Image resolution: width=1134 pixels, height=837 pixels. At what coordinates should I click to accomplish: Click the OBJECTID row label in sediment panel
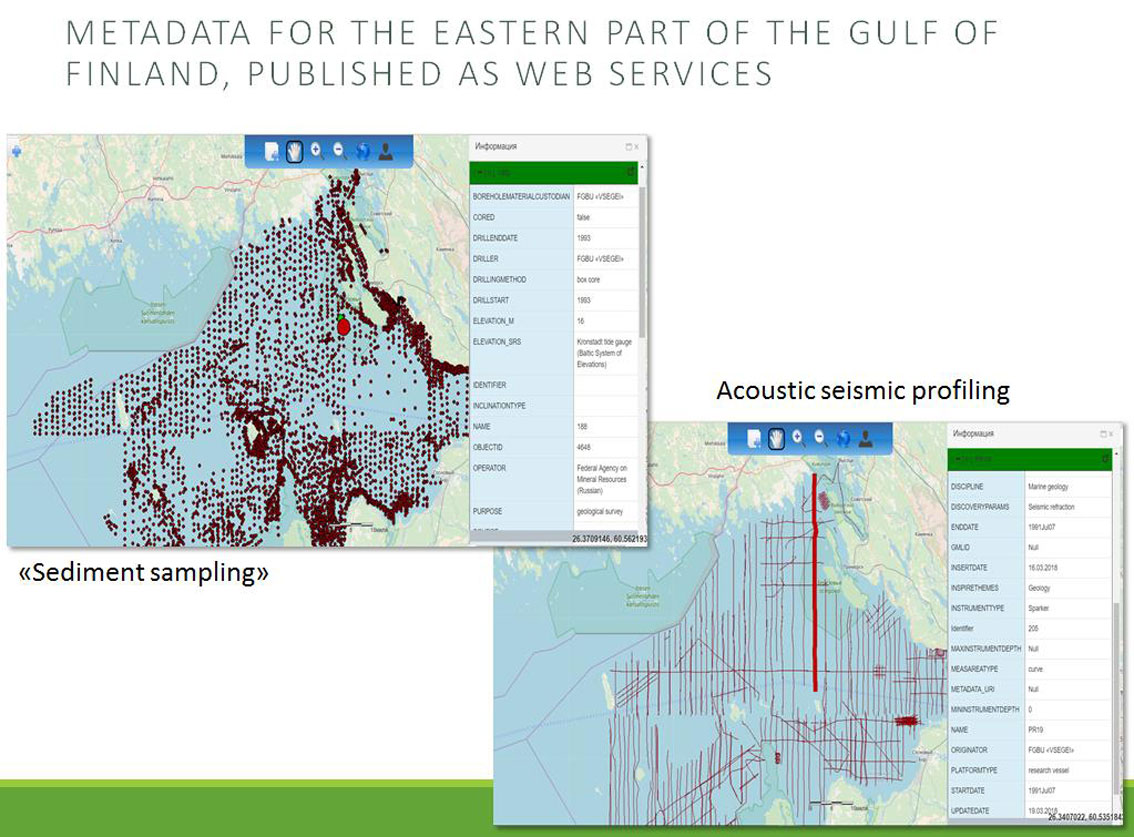(487, 447)
